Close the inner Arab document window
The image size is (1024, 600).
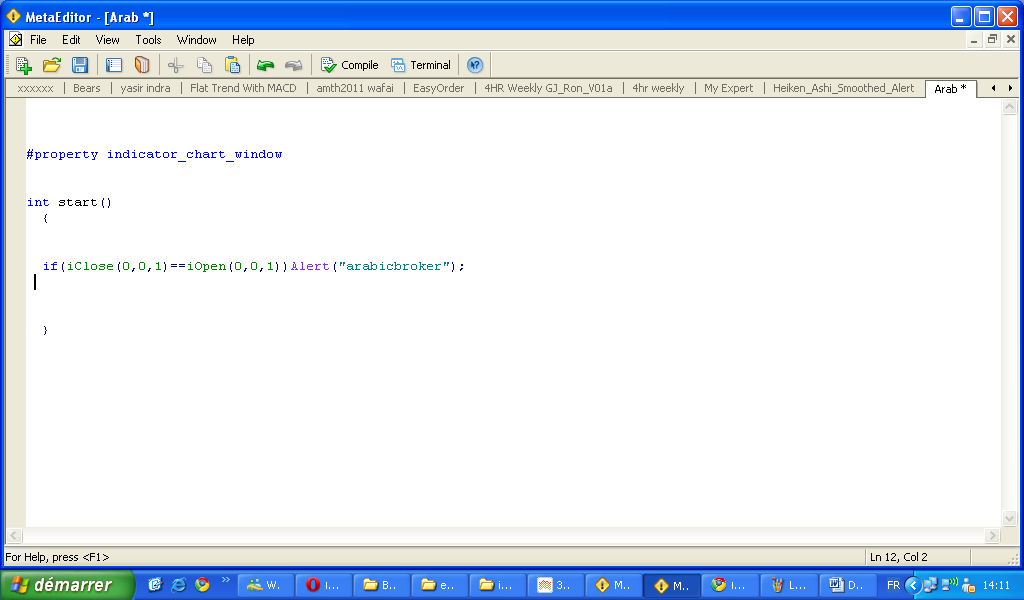click(x=1011, y=39)
